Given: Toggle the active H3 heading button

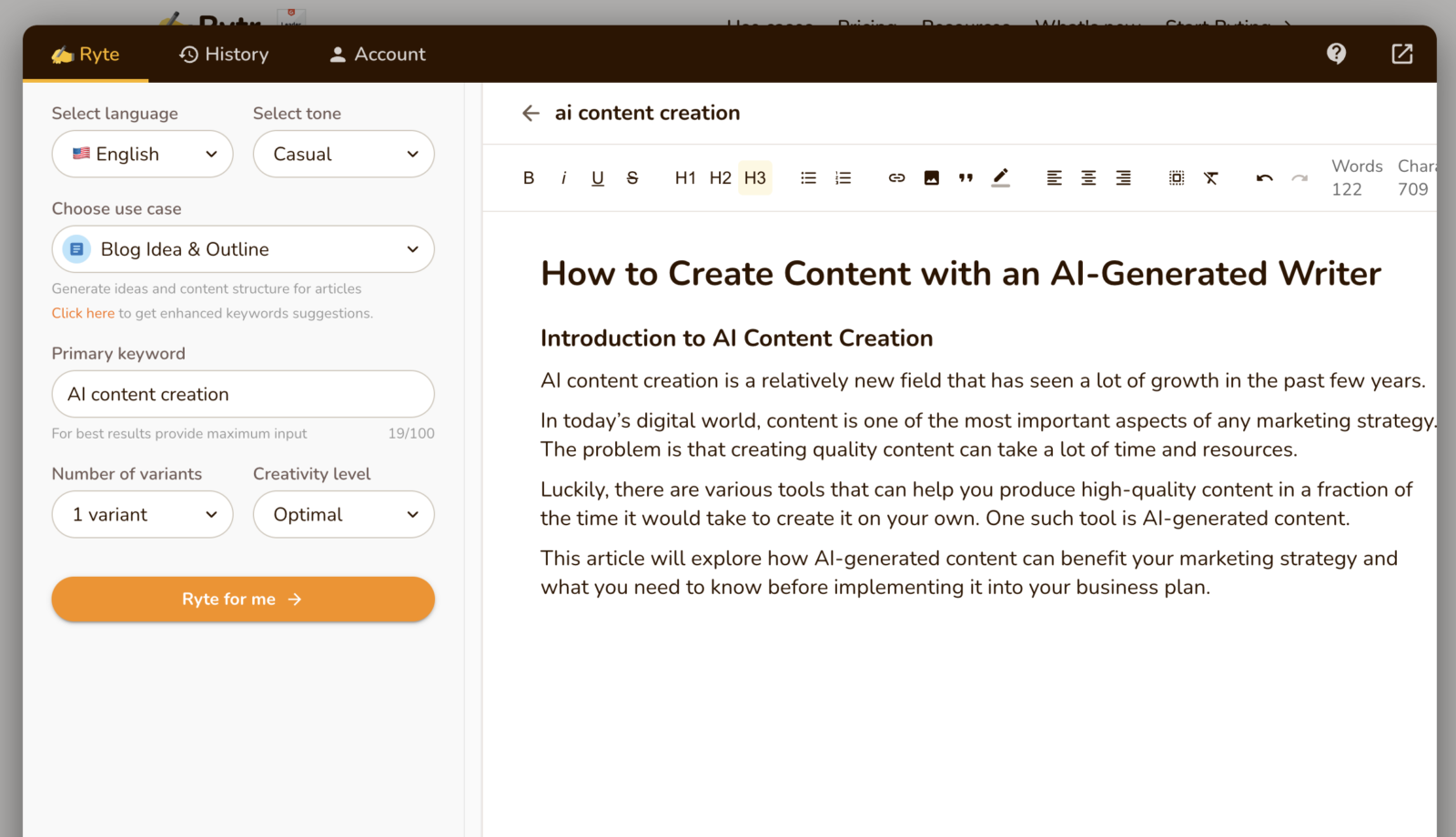Looking at the screenshot, I should pos(755,178).
